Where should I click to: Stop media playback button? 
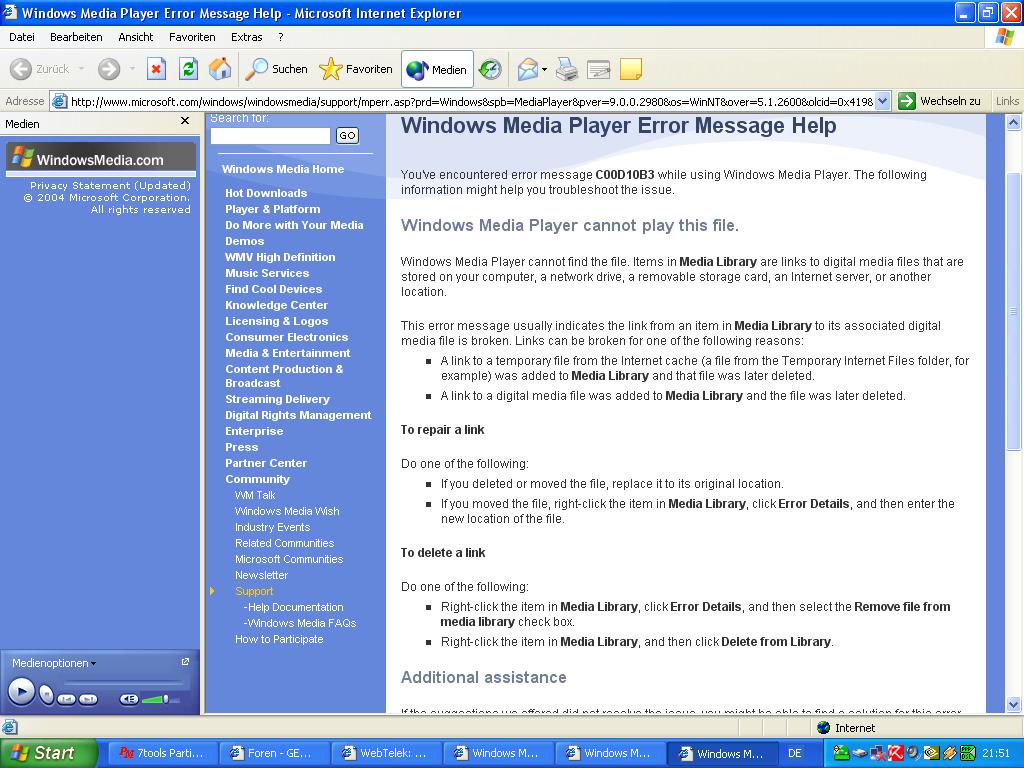pyautogui.click(x=46, y=694)
